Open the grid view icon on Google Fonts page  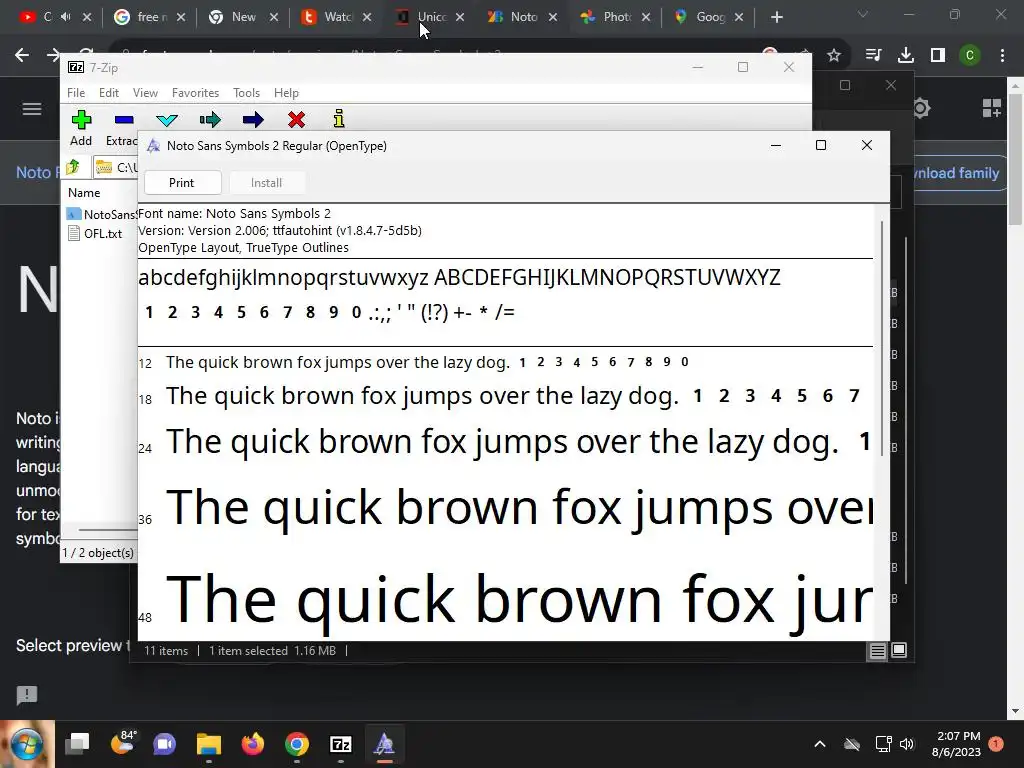(x=991, y=108)
